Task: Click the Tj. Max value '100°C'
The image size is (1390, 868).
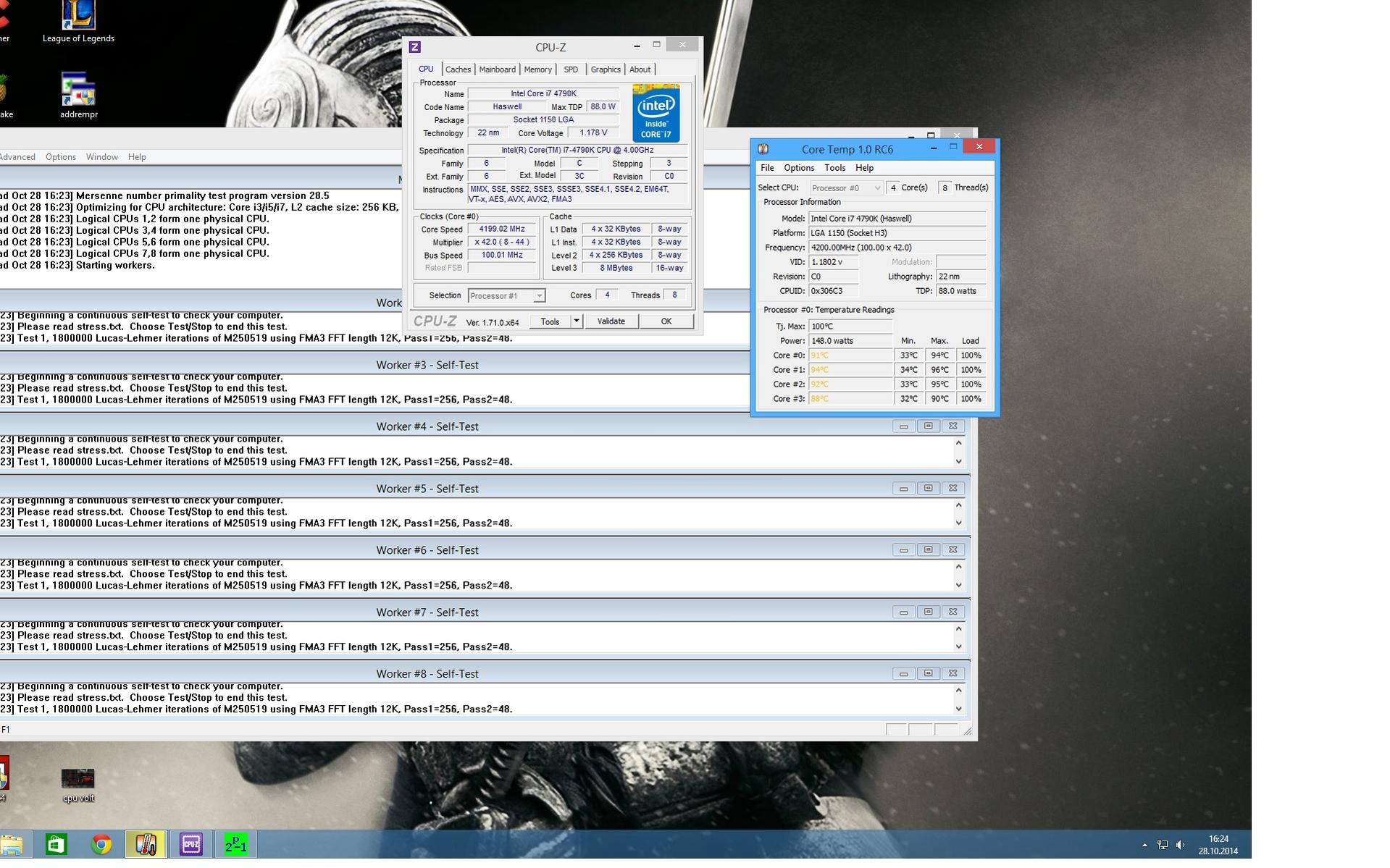Action: (850, 326)
